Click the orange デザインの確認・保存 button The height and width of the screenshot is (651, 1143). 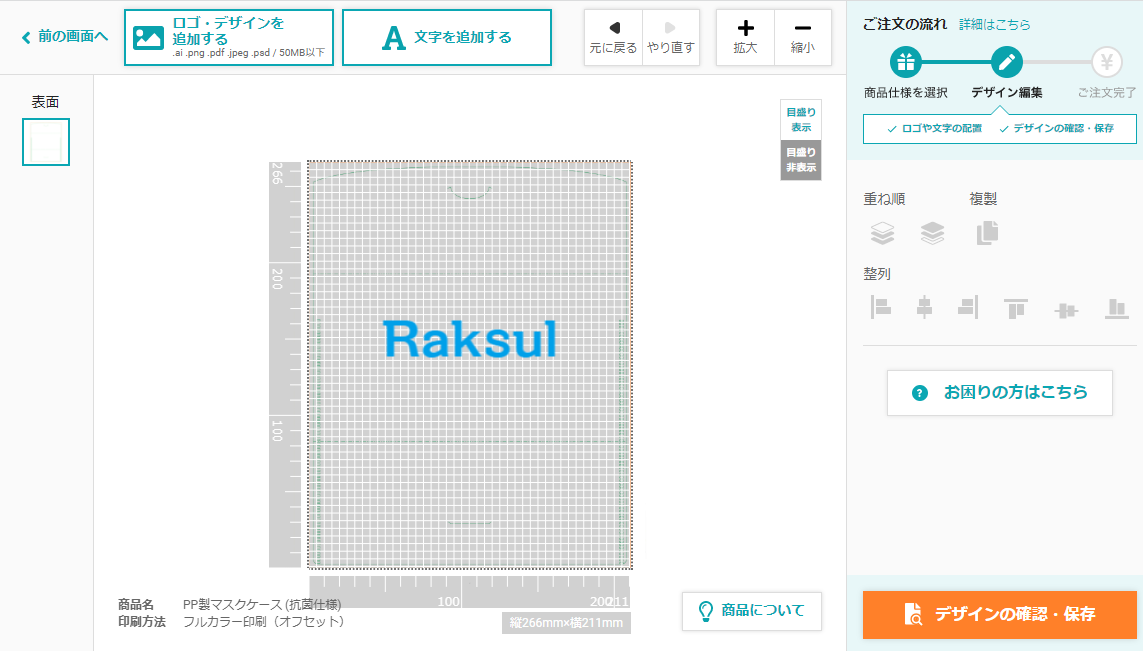999,615
